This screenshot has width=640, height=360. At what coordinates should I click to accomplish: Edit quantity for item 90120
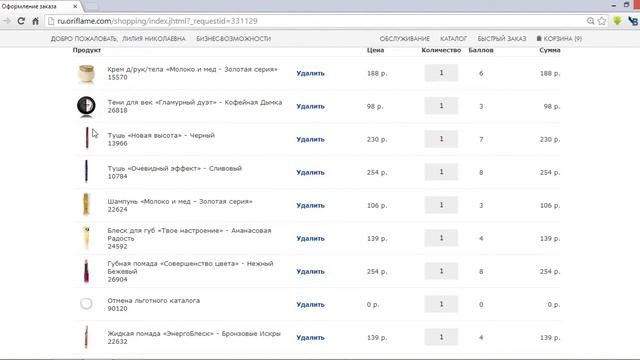(x=441, y=304)
